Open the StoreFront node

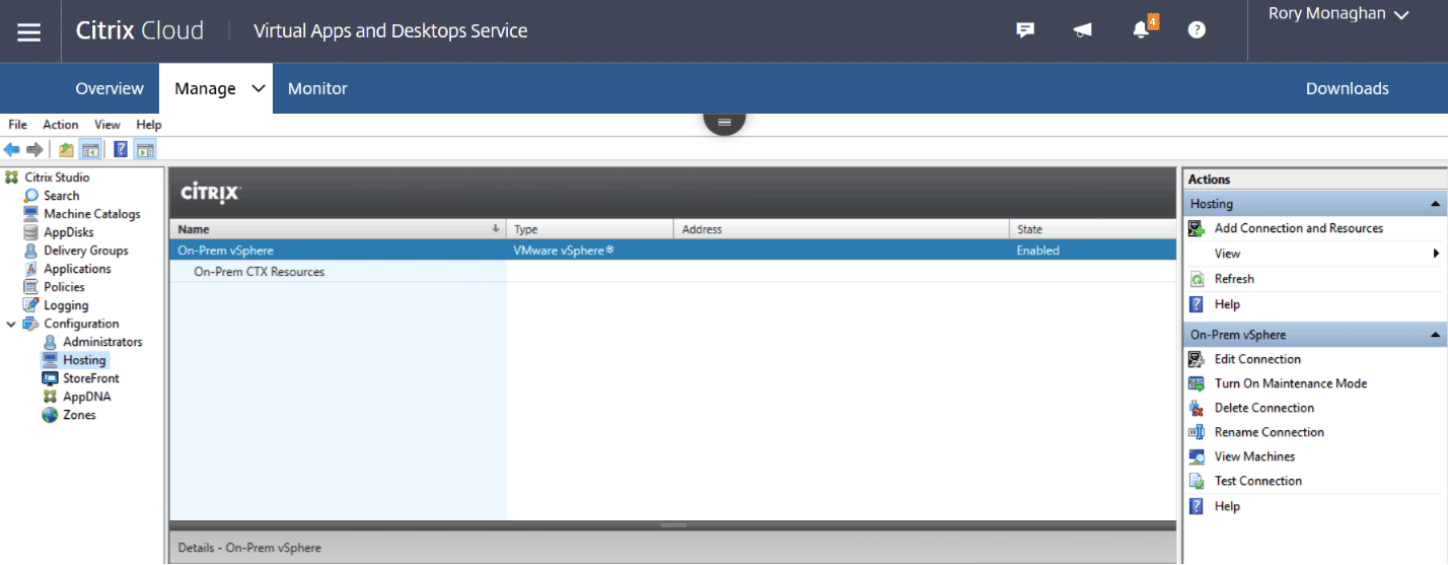point(91,379)
